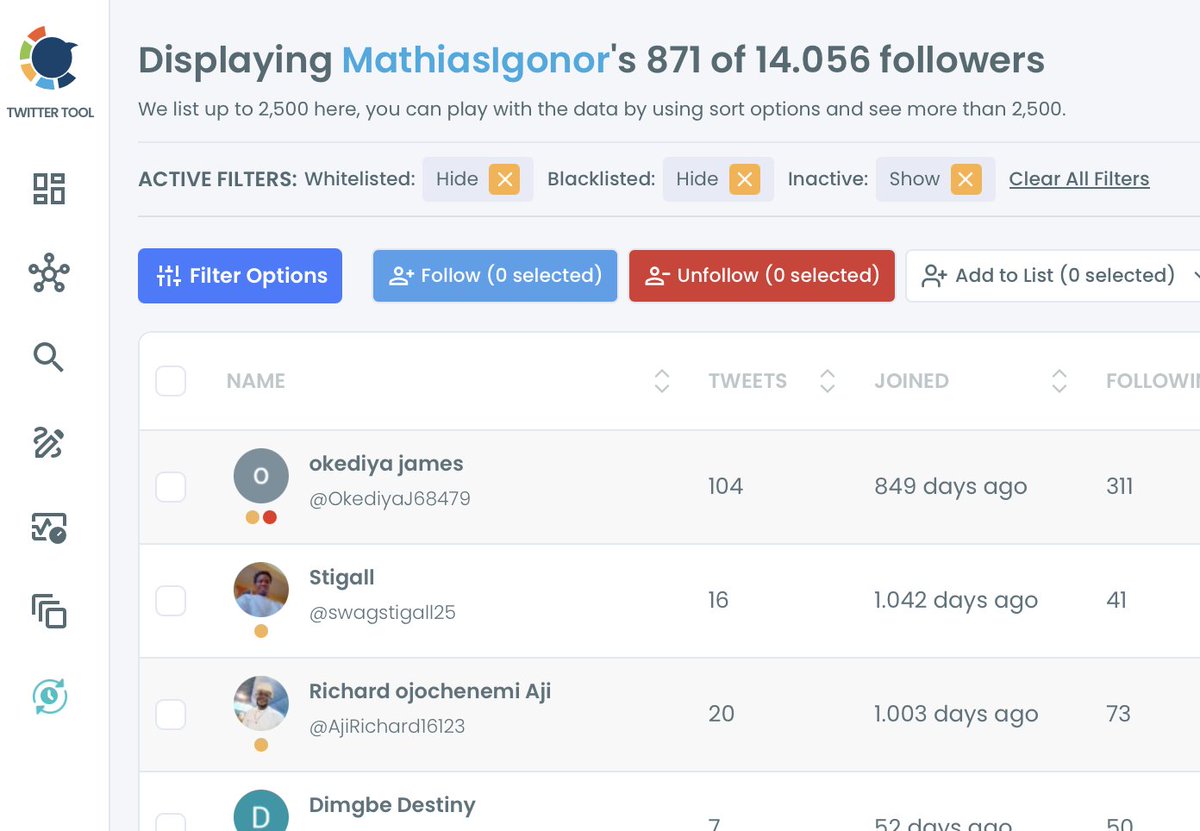Remove the Whitelisted Hide filter

[x=504, y=179]
